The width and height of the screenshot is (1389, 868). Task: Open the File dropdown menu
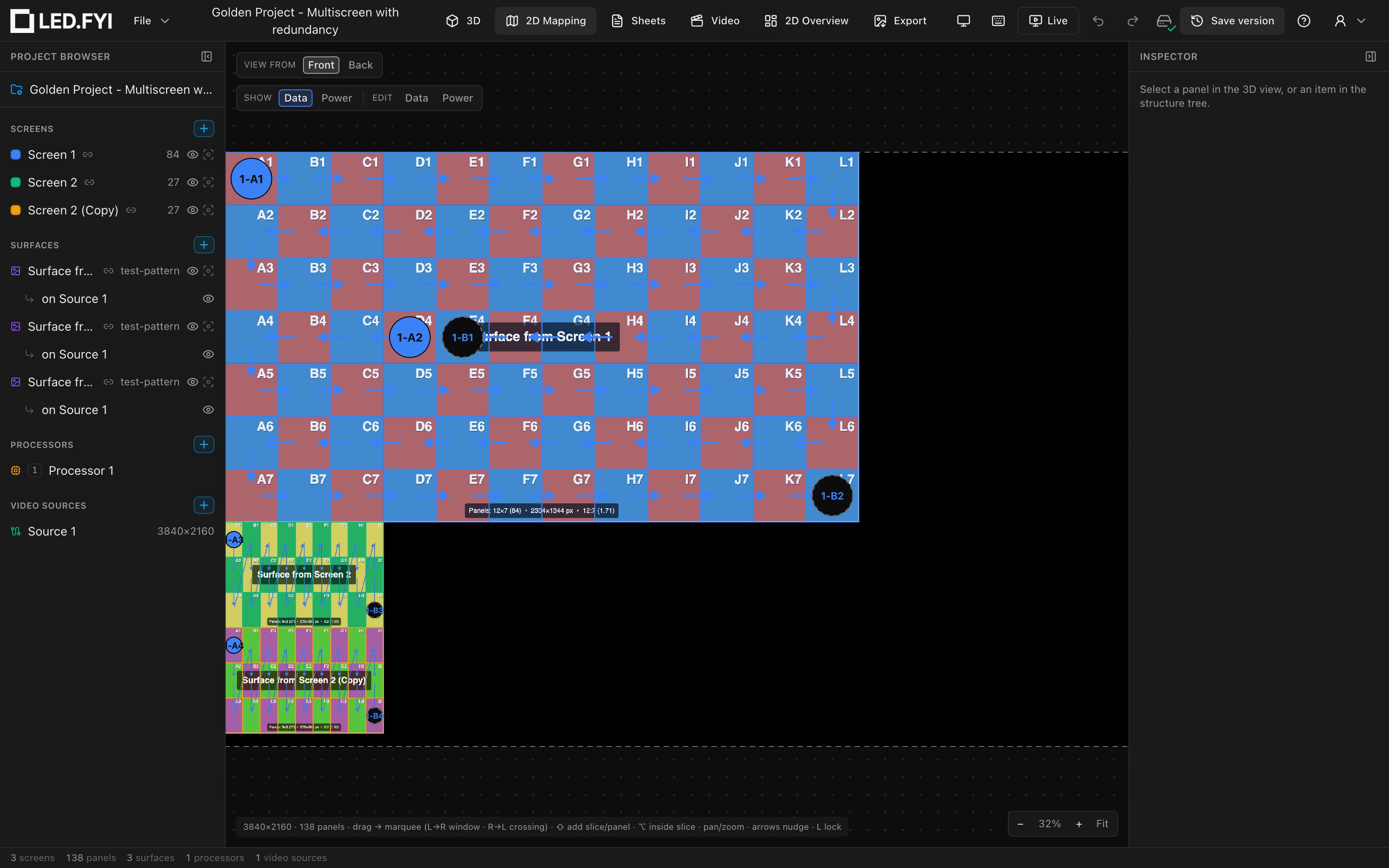pyautogui.click(x=151, y=21)
